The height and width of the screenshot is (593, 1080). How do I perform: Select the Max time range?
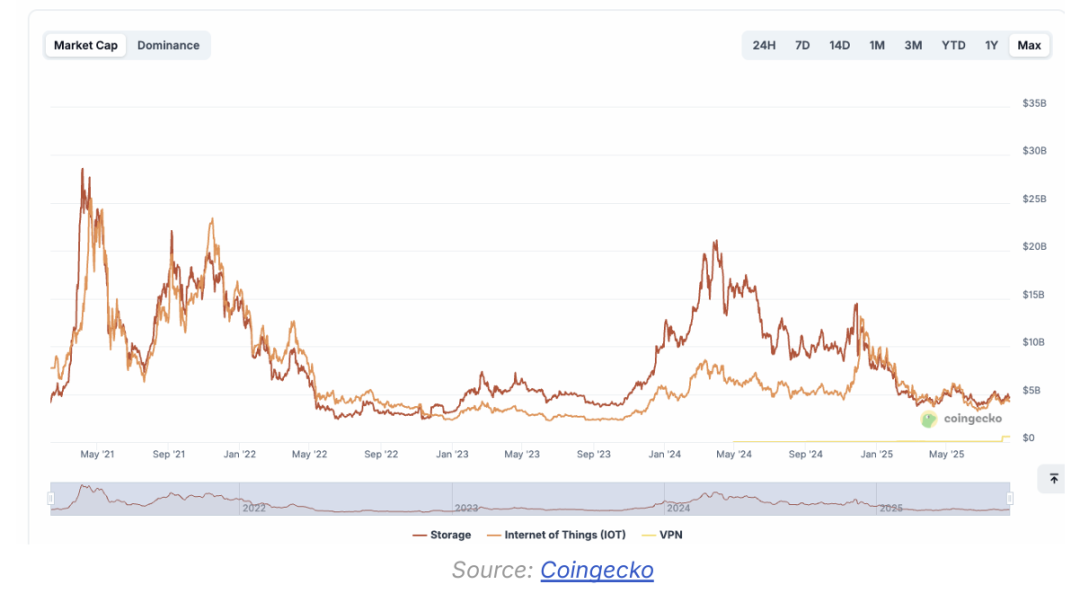click(1029, 45)
